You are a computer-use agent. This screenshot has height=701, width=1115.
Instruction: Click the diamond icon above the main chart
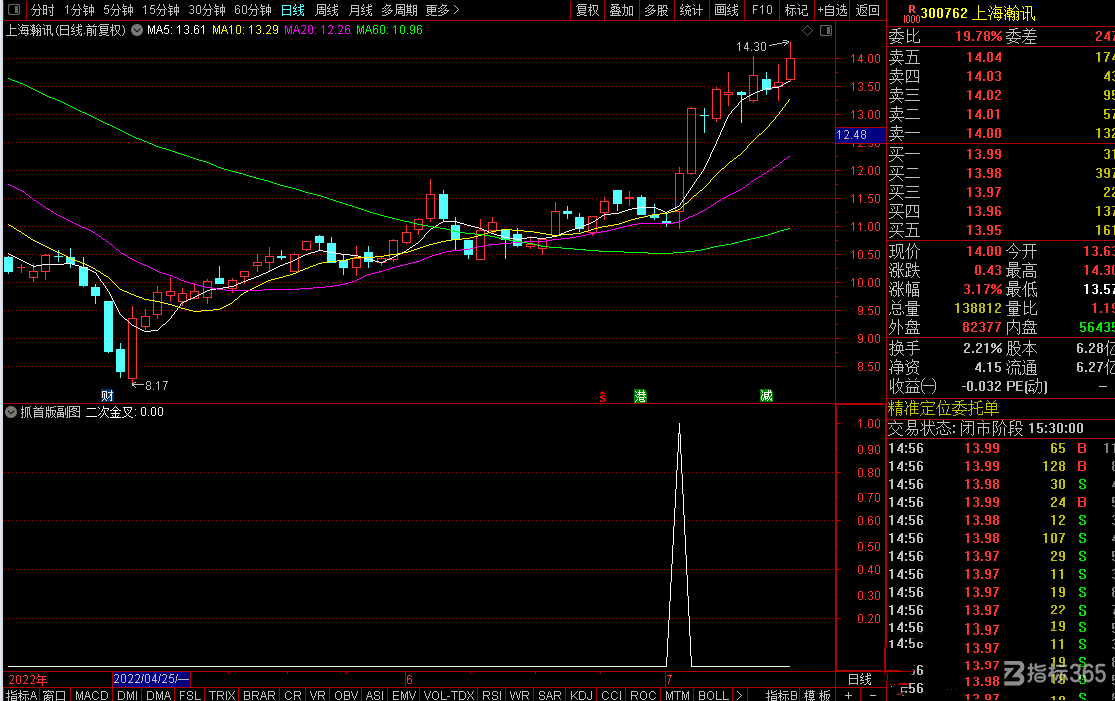(807, 30)
